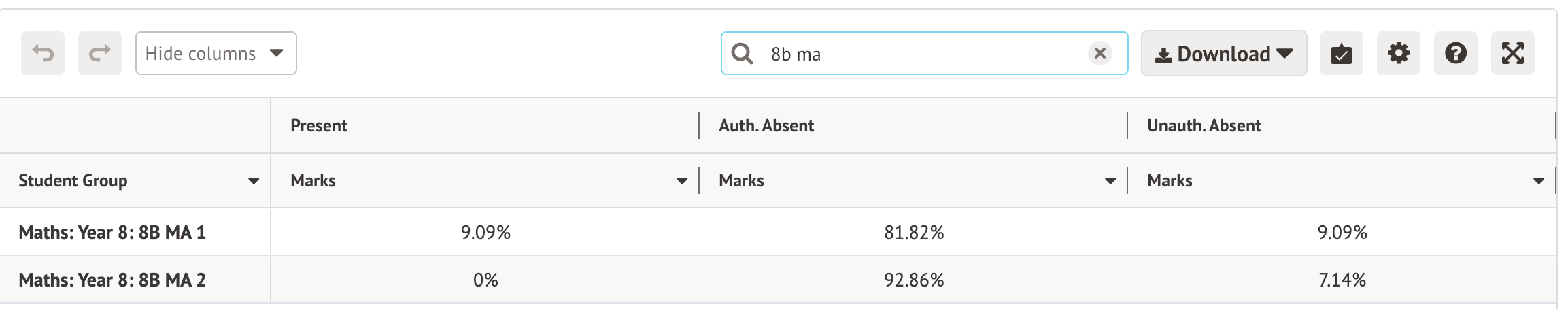This screenshot has width=1568, height=309.
Task: Select the Maths: Year 8: 8B MA 2 row
Action: tap(112, 280)
